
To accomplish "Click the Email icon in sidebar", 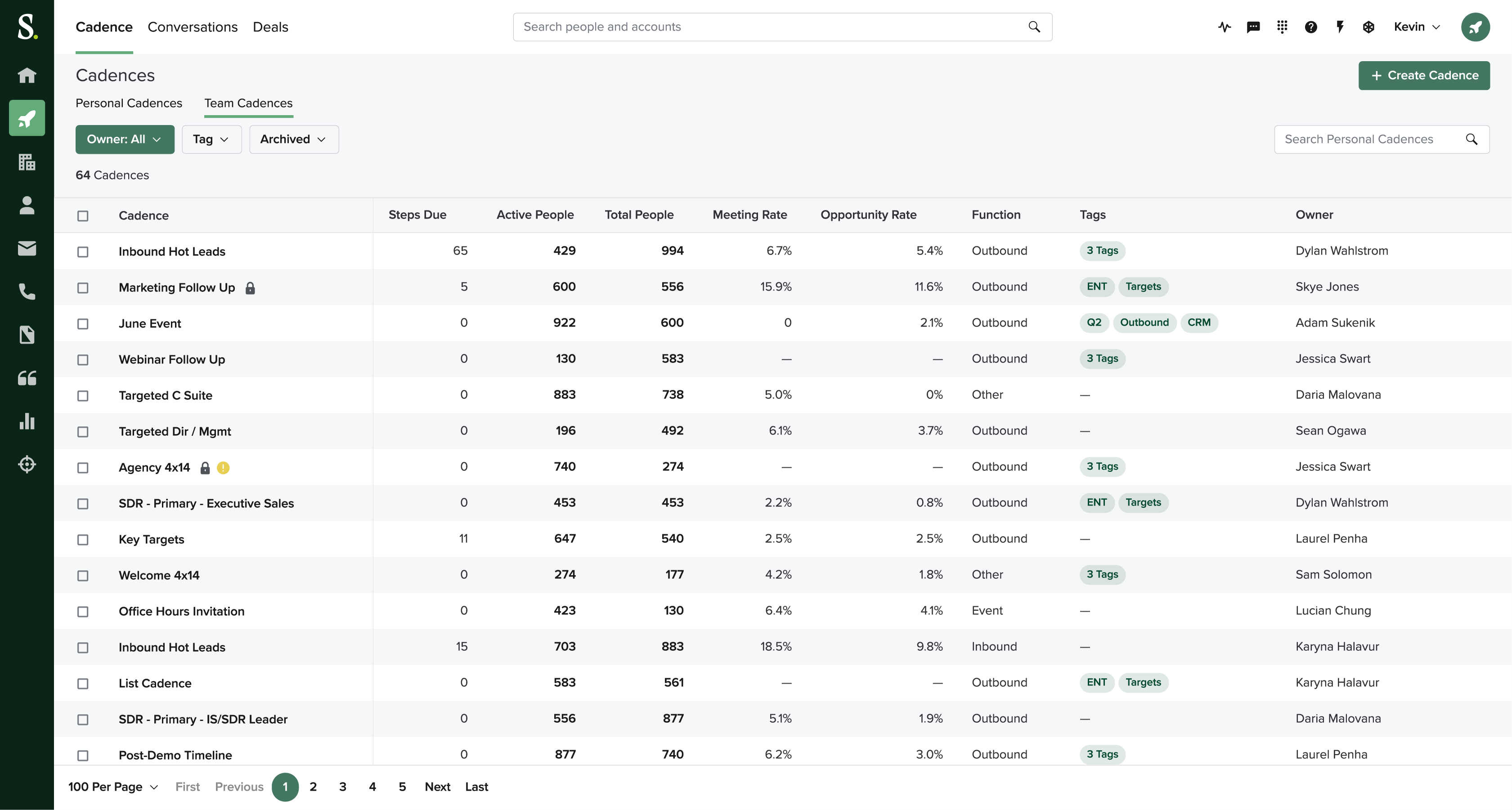I will [x=27, y=248].
